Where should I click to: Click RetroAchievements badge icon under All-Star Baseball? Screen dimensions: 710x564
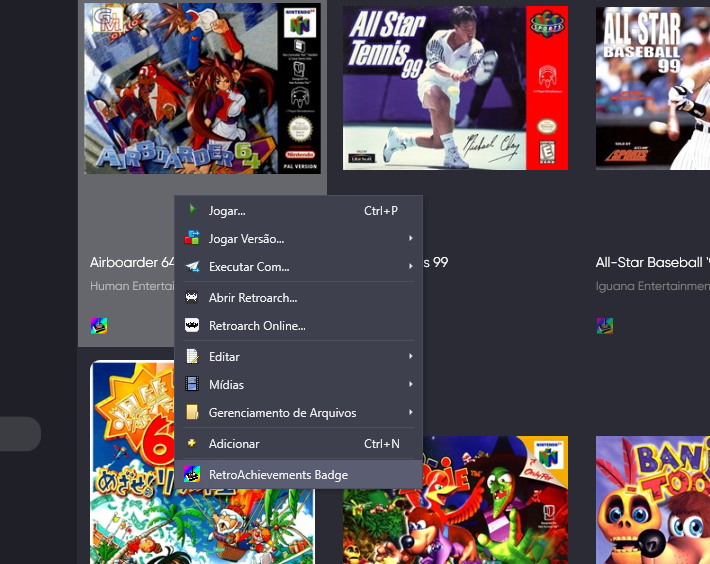(605, 325)
